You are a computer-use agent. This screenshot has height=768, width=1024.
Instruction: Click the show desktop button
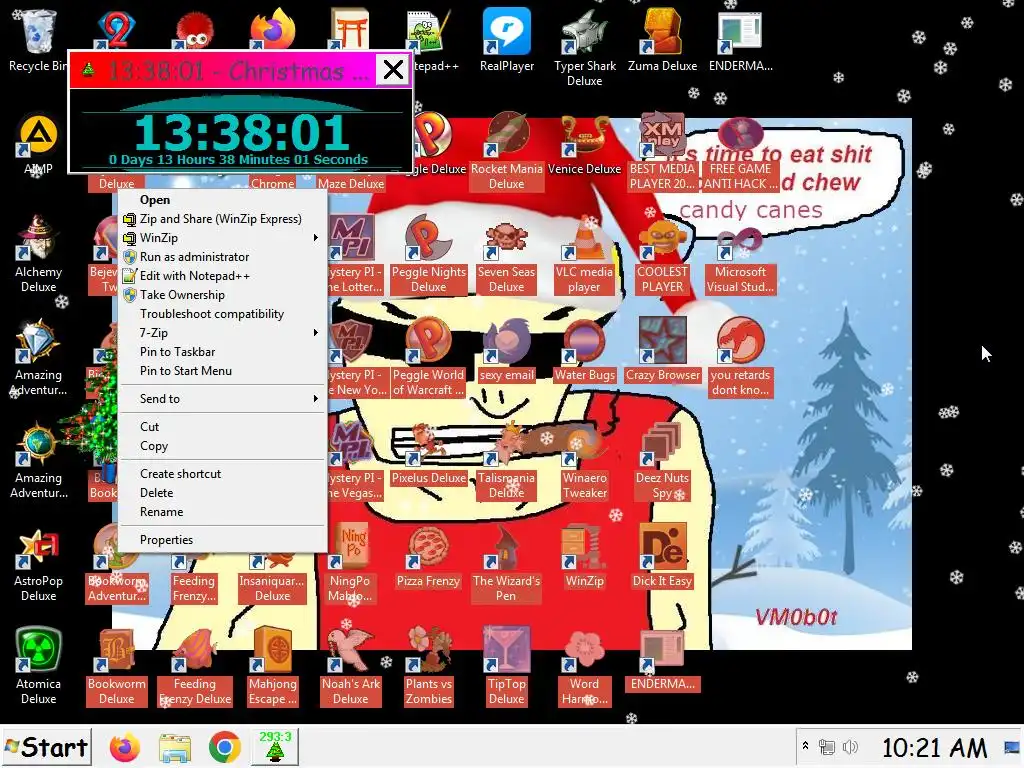1013,746
